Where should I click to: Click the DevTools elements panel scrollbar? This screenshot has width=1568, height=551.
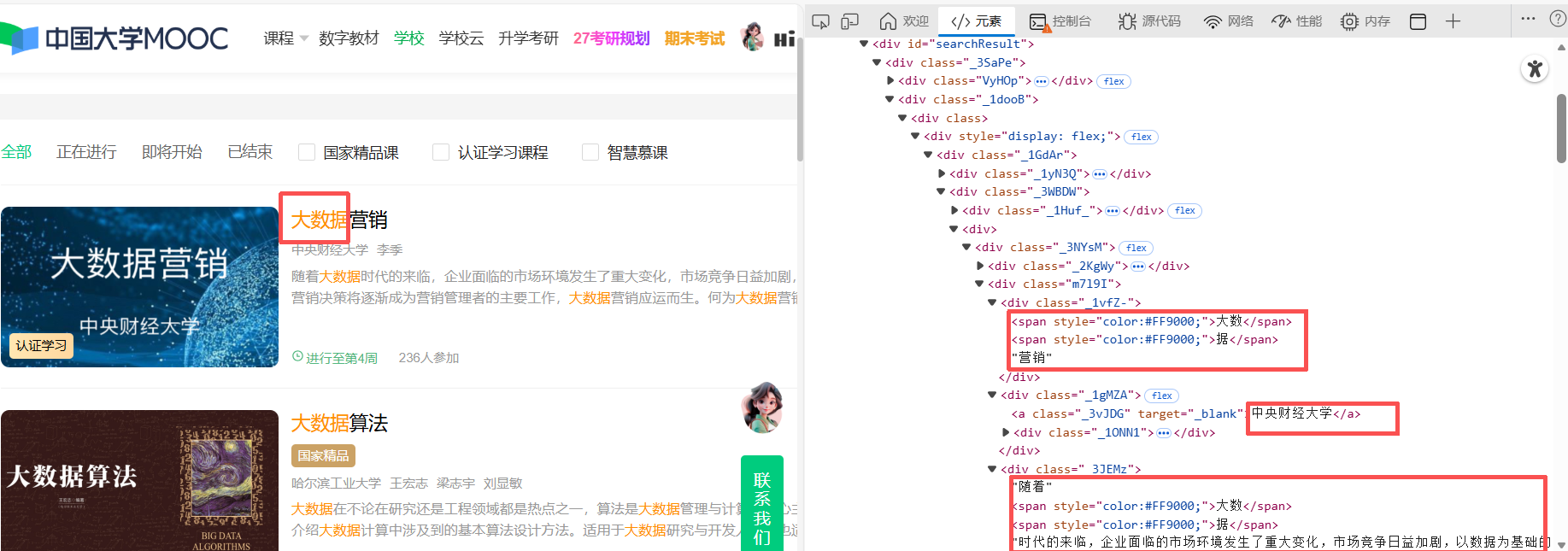[x=1561, y=128]
